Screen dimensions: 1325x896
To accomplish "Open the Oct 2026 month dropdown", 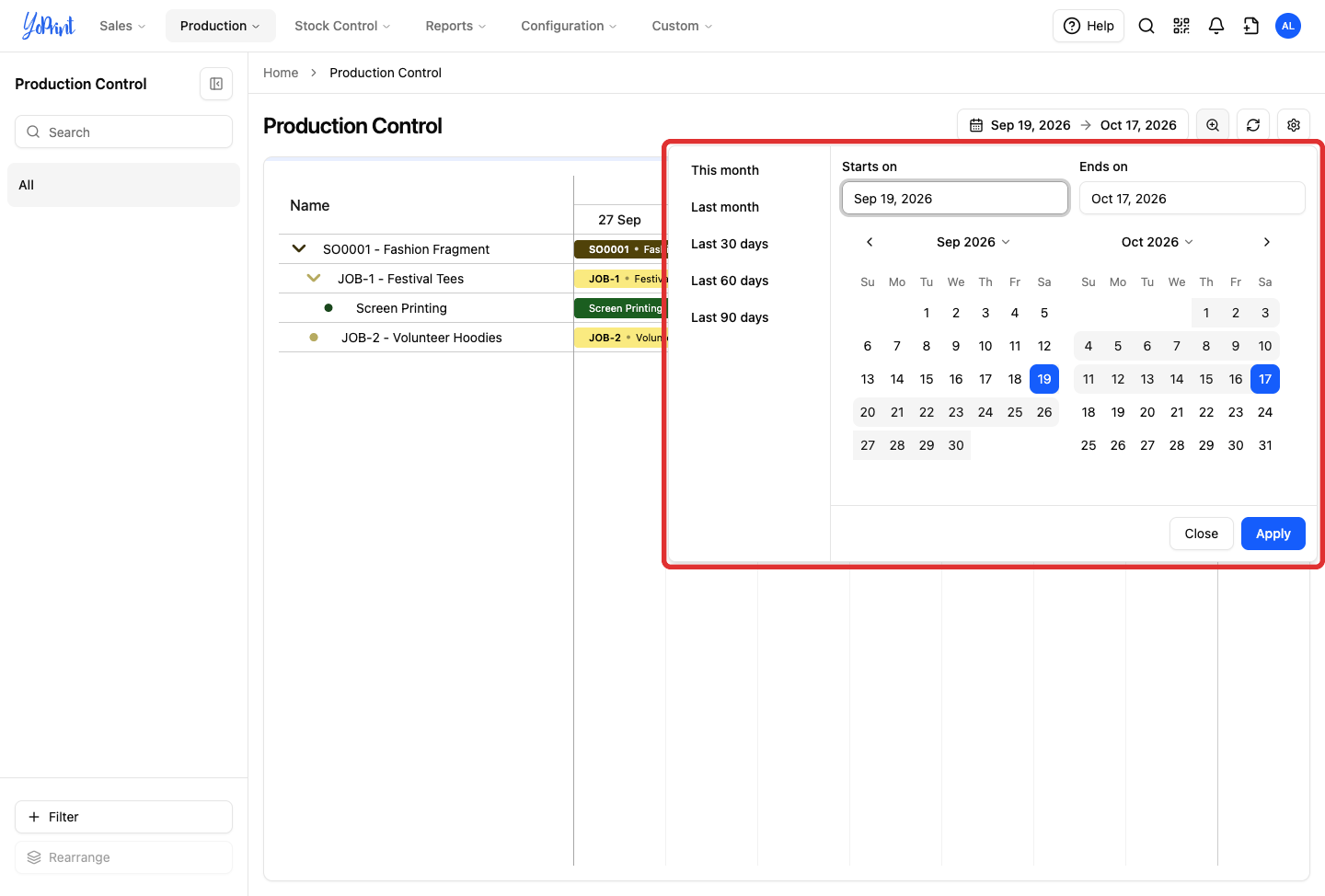I will pos(1158,242).
